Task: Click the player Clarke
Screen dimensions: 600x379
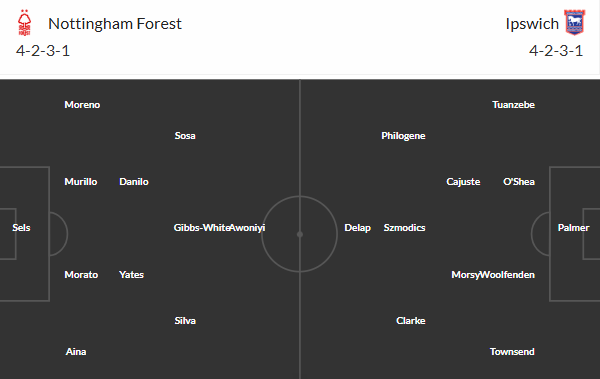Action: pyautogui.click(x=411, y=320)
